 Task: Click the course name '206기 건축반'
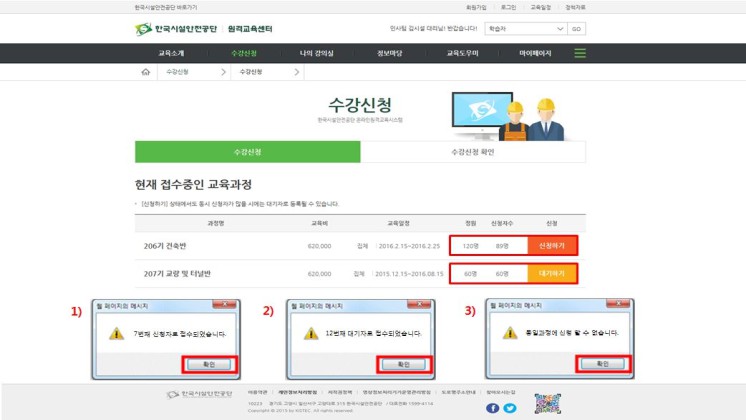pos(165,246)
